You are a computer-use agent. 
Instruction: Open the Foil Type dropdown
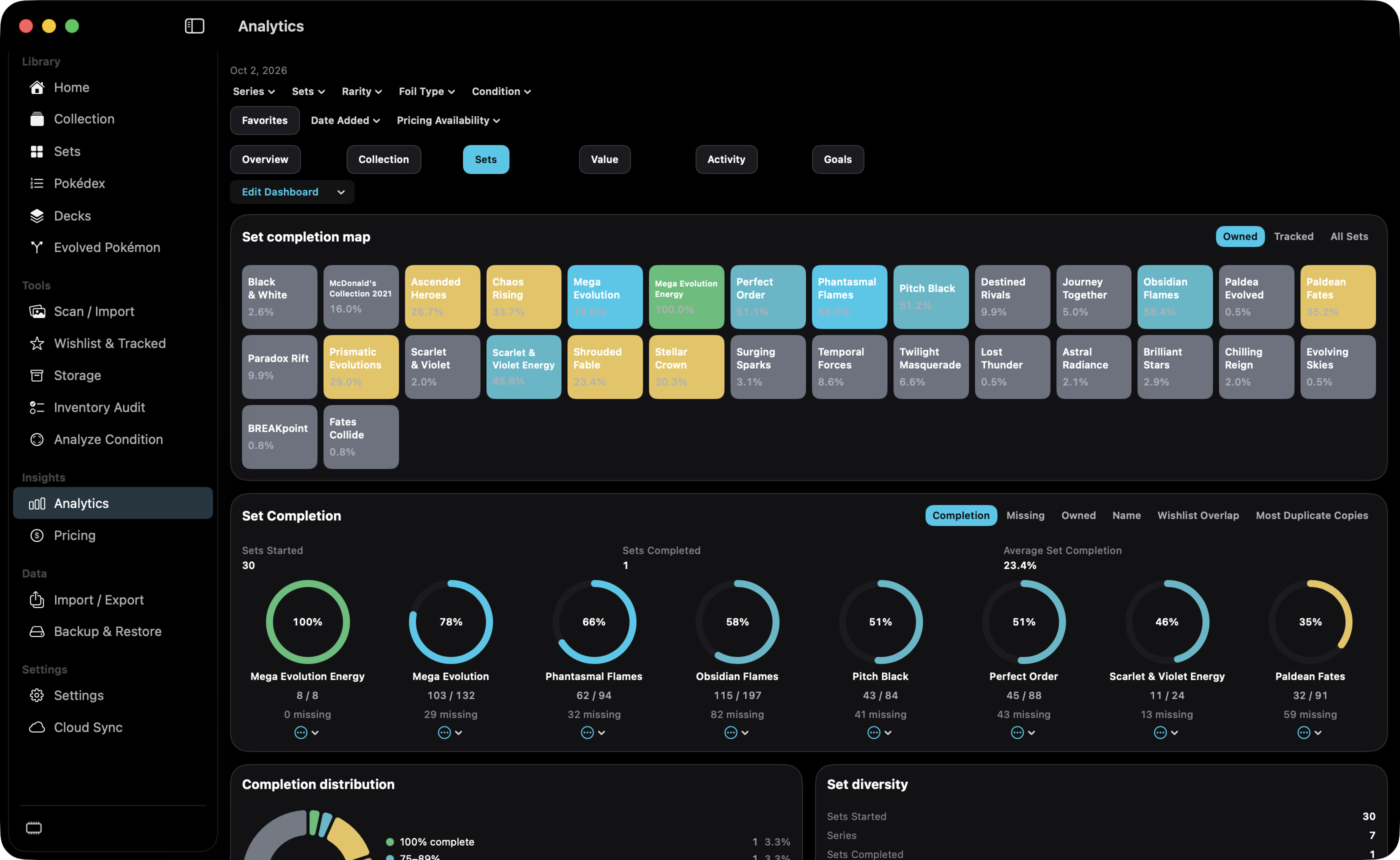(x=426, y=91)
